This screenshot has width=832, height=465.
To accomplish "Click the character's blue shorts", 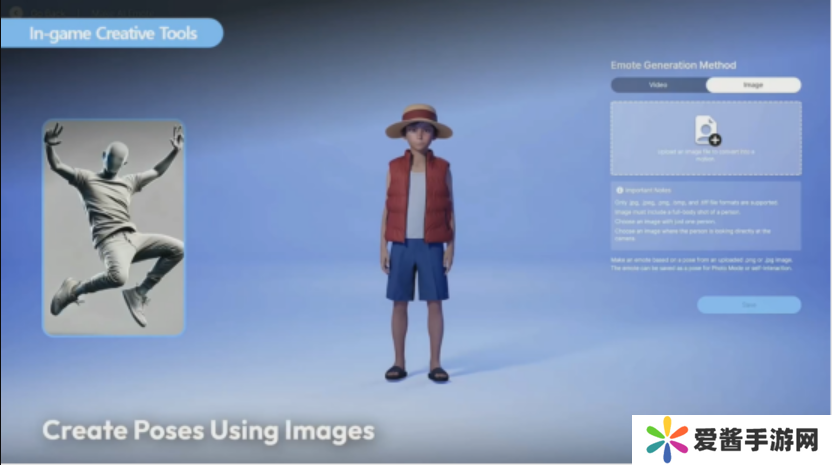I will pyautogui.click(x=418, y=268).
